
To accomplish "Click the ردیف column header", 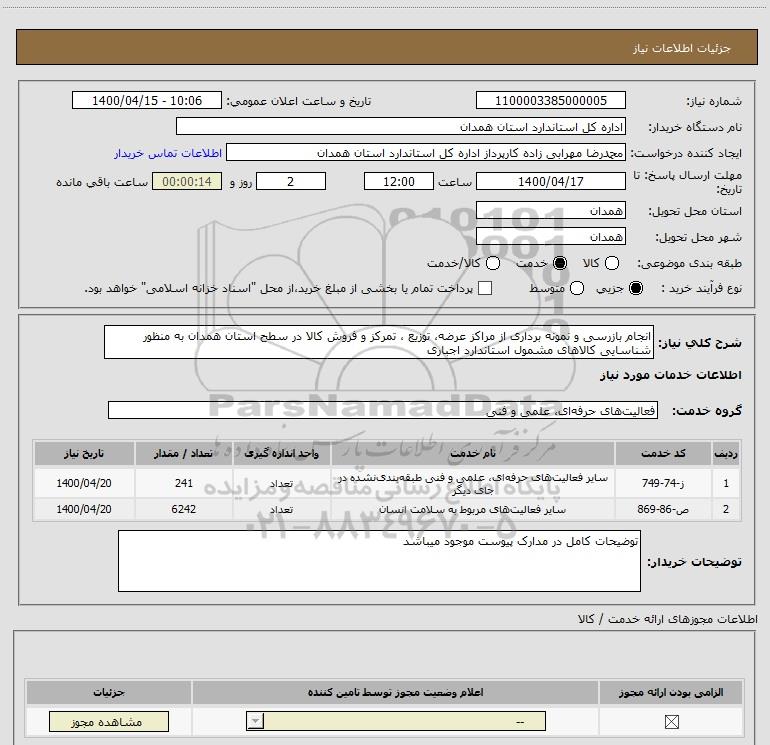I will [726, 453].
